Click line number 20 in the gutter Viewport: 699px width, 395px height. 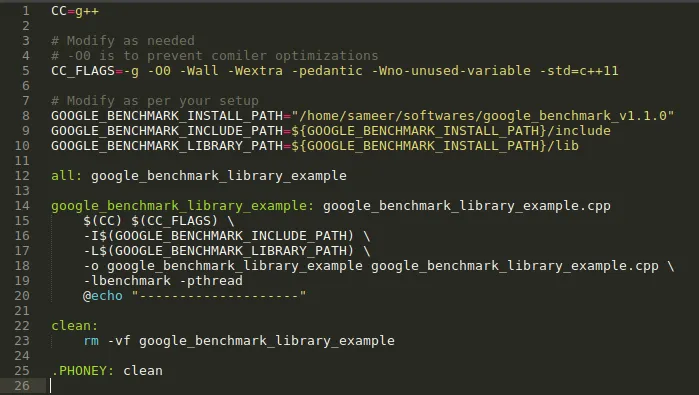click(x=22, y=296)
